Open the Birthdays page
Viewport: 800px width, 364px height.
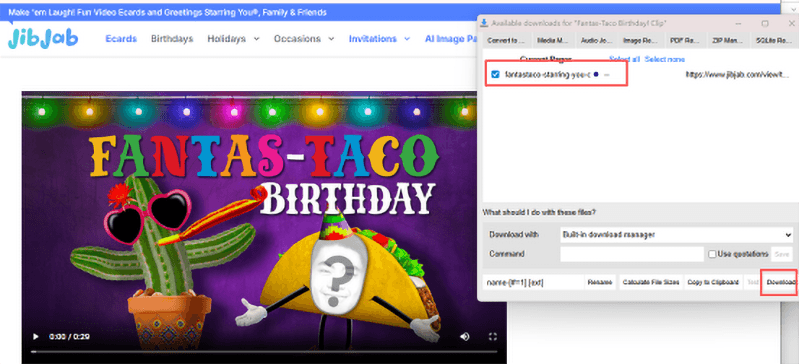[172, 39]
